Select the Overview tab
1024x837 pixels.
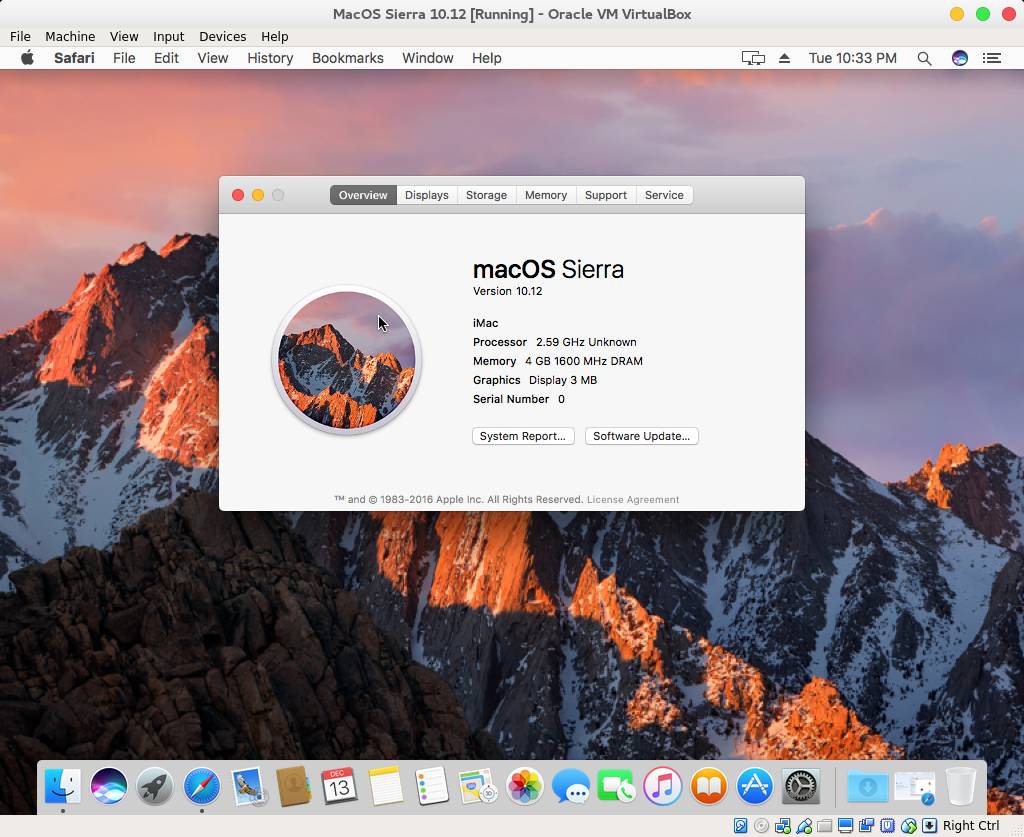click(x=363, y=195)
